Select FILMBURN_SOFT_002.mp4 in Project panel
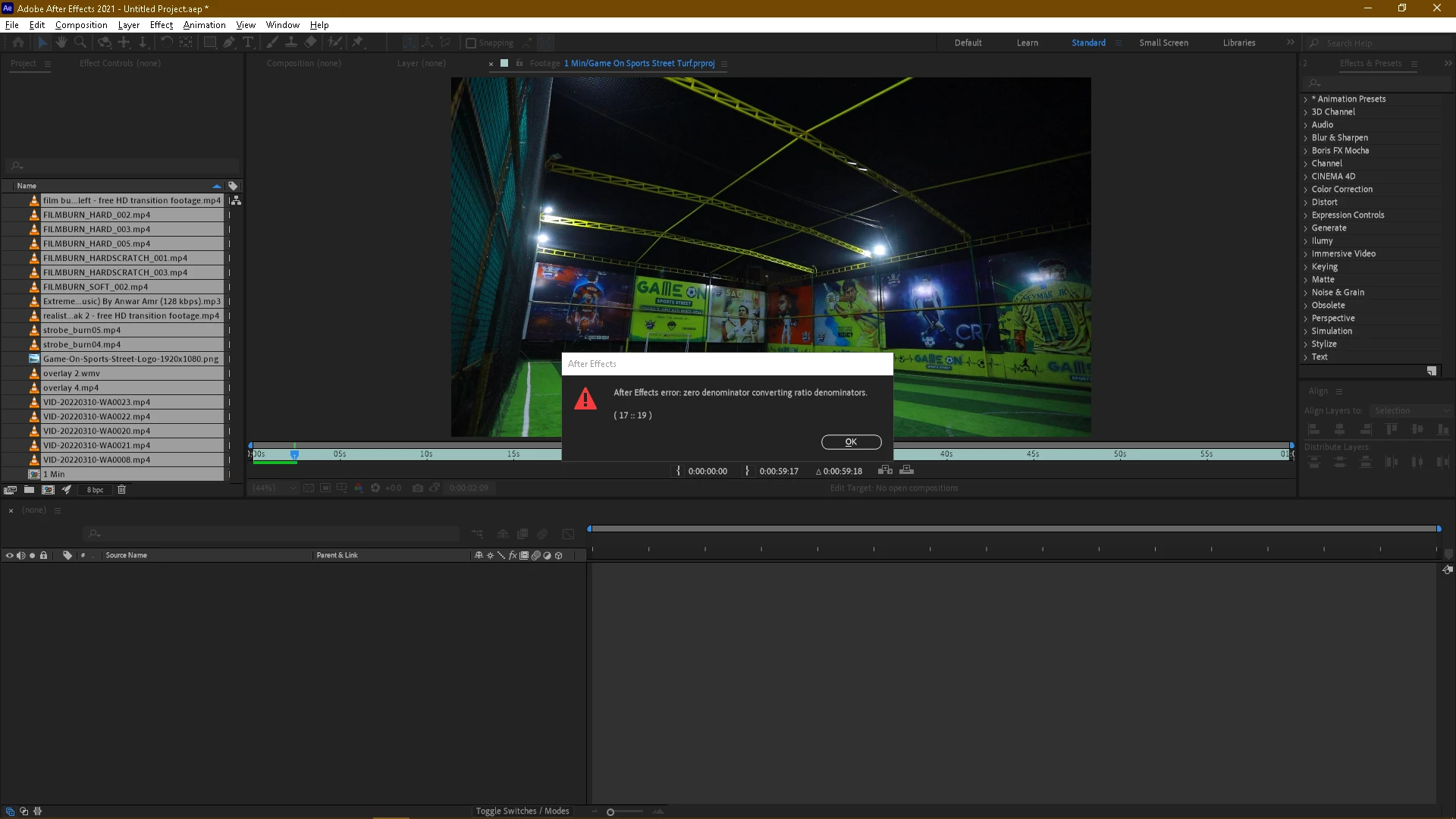This screenshot has width=1456, height=819. click(x=96, y=287)
